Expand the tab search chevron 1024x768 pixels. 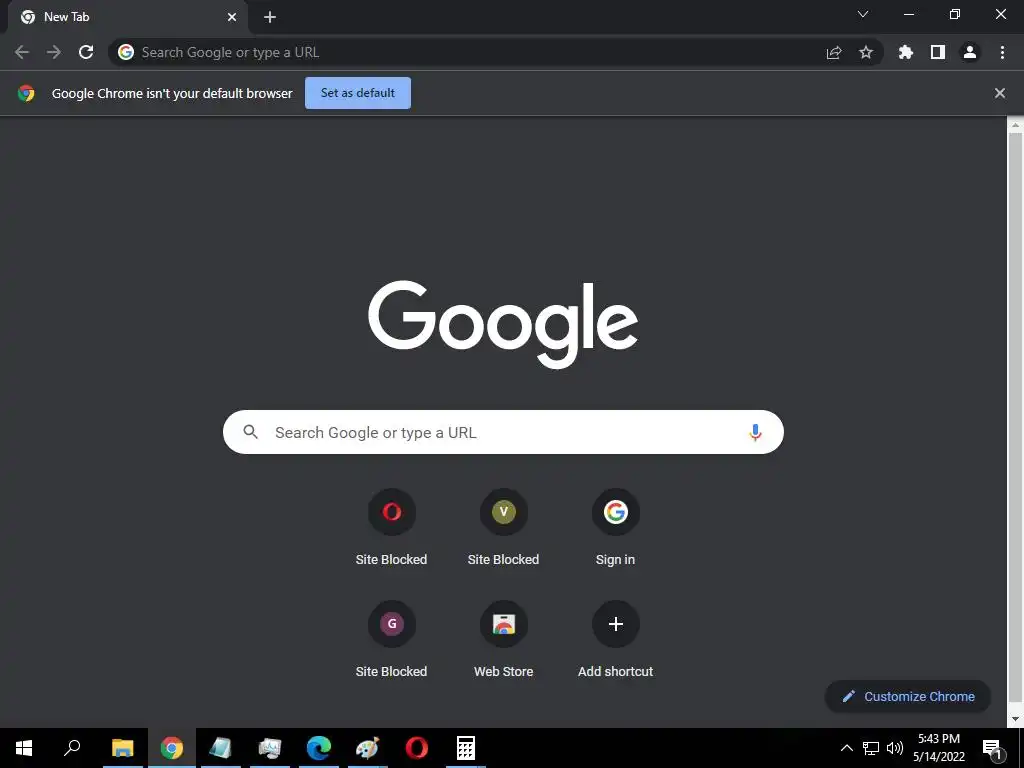(863, 14)
